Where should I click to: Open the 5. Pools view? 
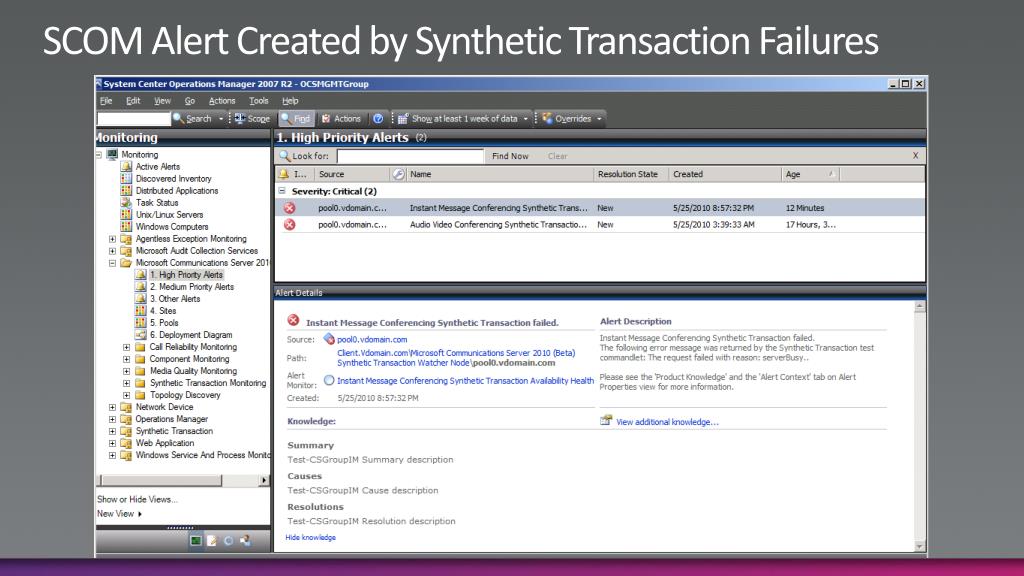(x=164, y=323)
